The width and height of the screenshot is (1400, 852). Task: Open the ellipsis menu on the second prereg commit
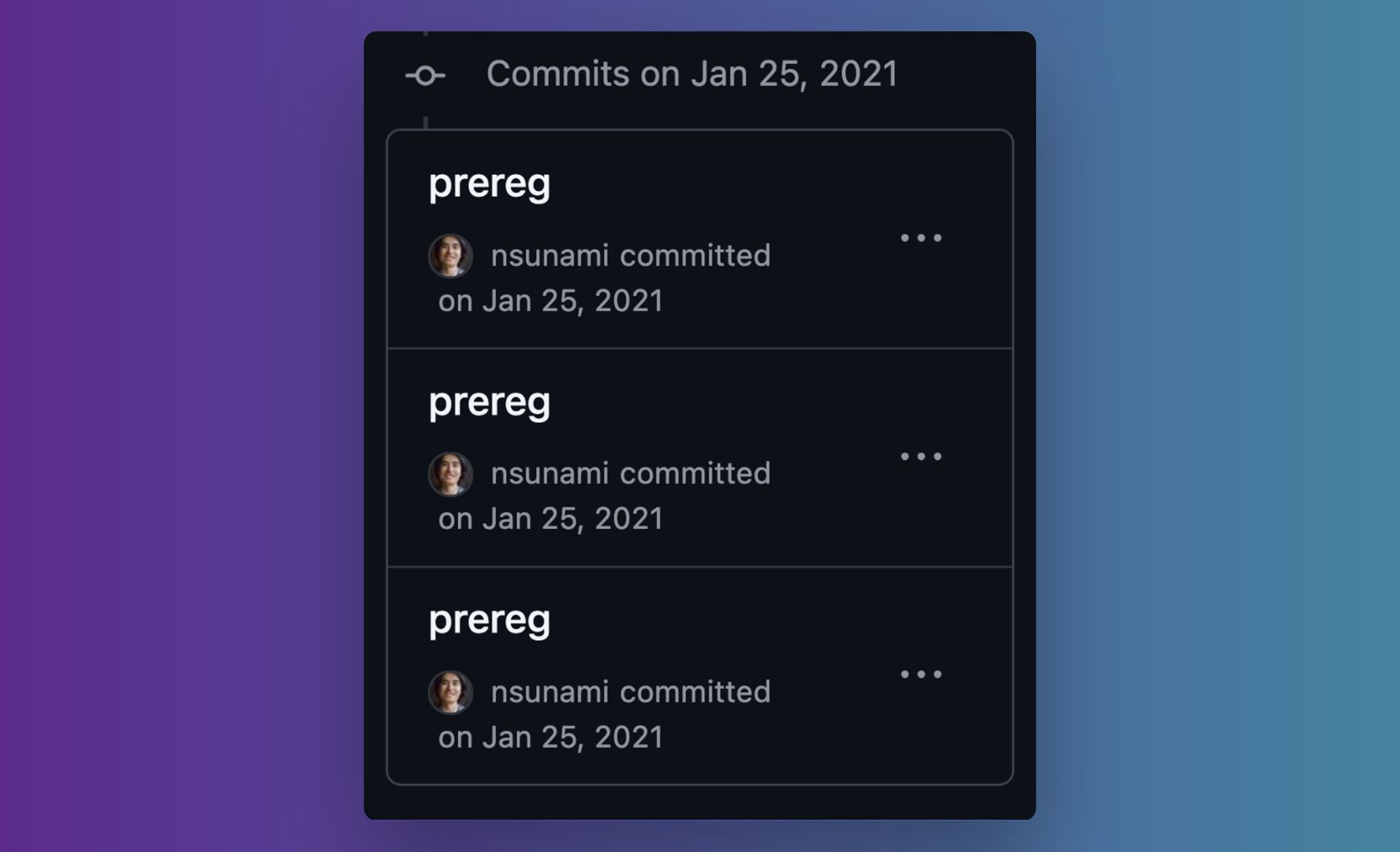[922, 456]
